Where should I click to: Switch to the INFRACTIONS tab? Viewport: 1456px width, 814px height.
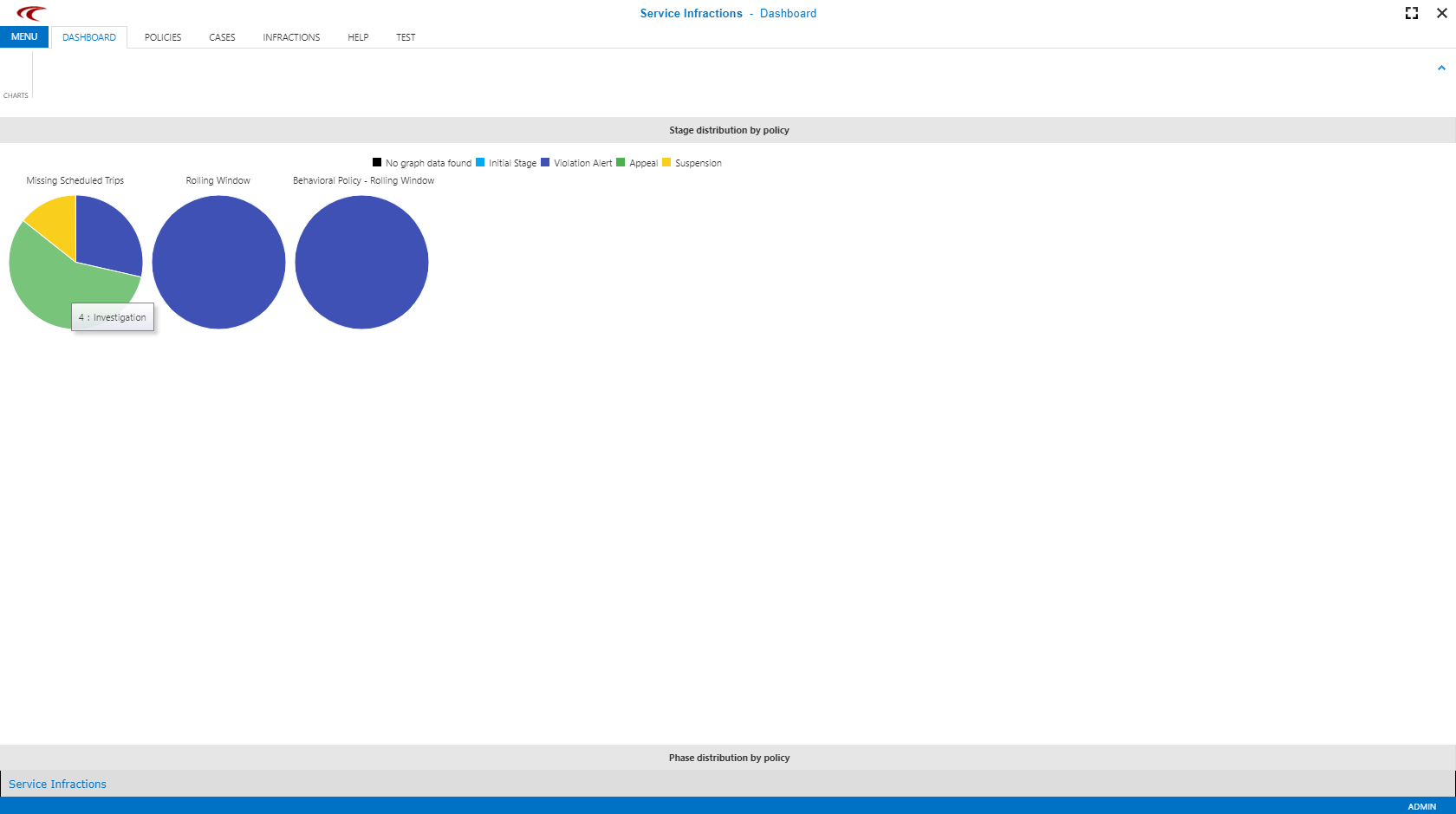coord(291,37)
